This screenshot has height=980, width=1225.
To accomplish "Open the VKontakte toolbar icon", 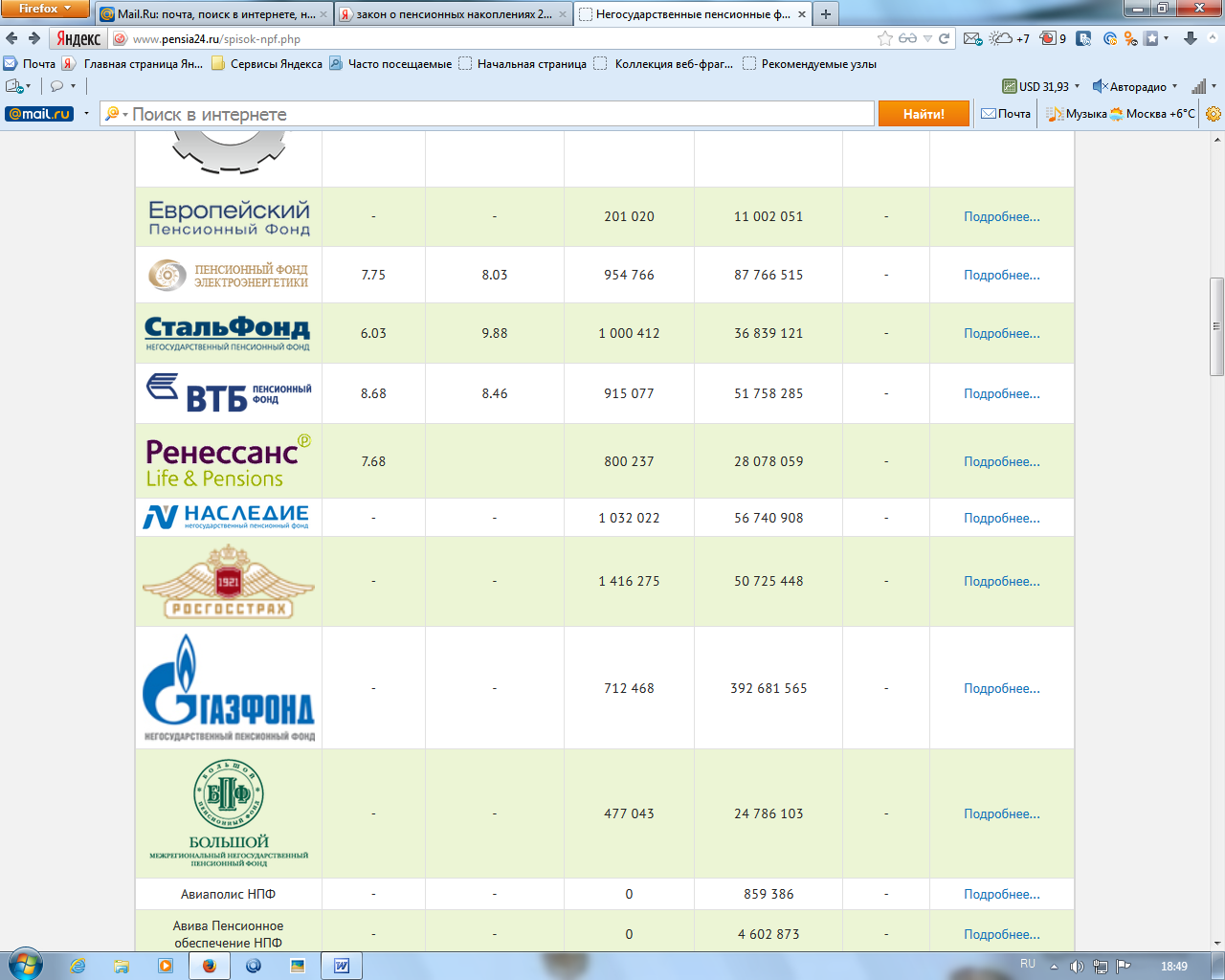I will pyautogui.click(x=1083, y=38).
